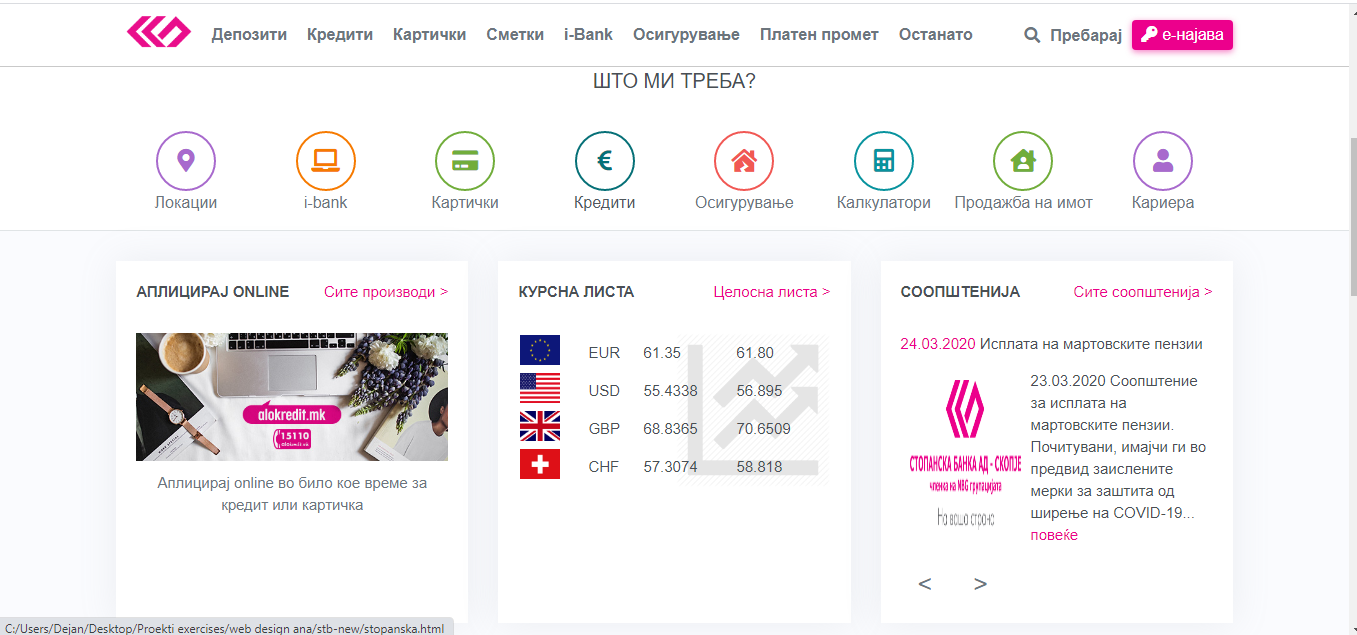Click the Кредити euro icon
This screenshot has width=1357, height=635.
[x=604, y=161]
